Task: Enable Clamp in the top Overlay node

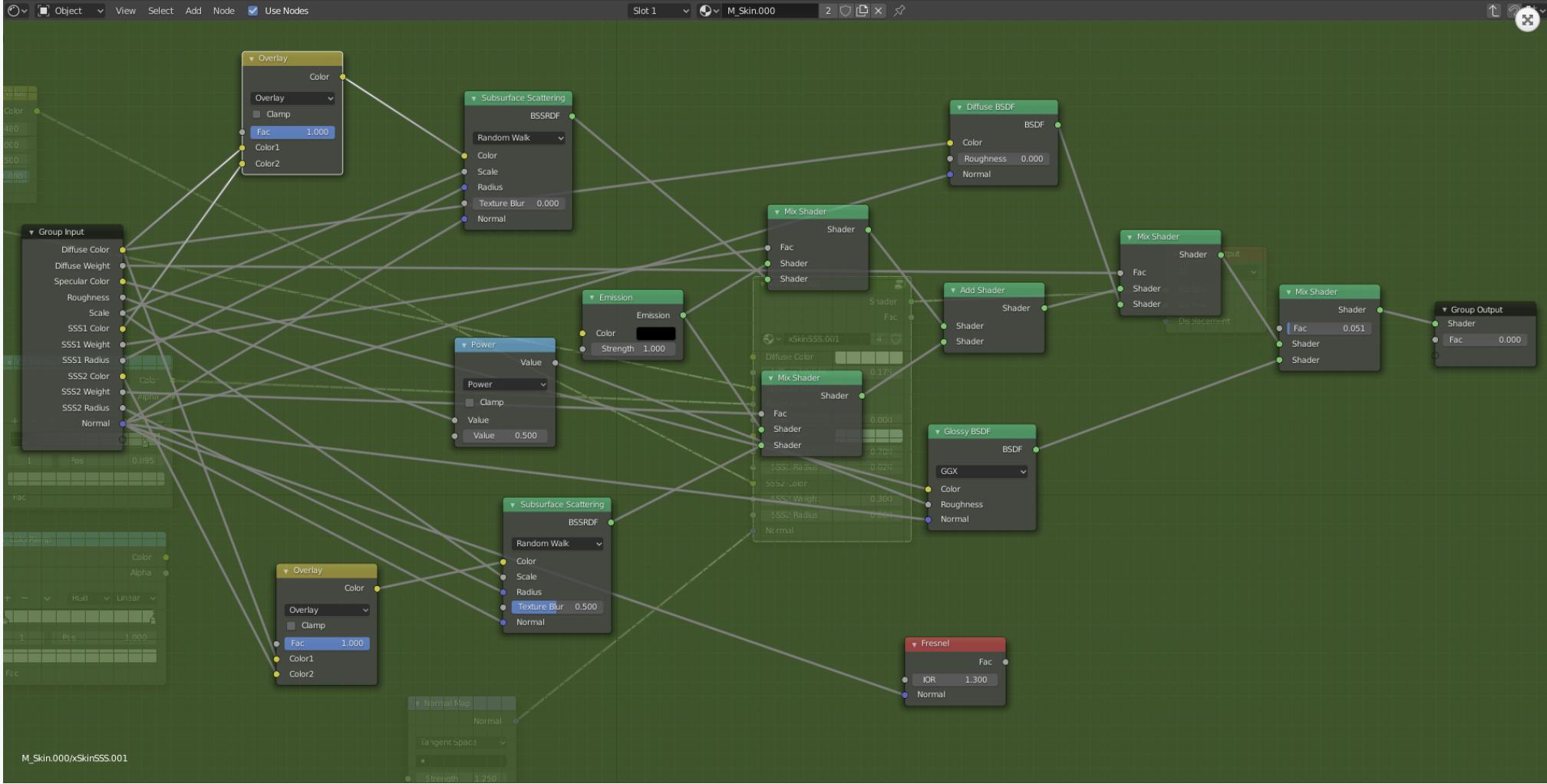Action: (257, 114)
